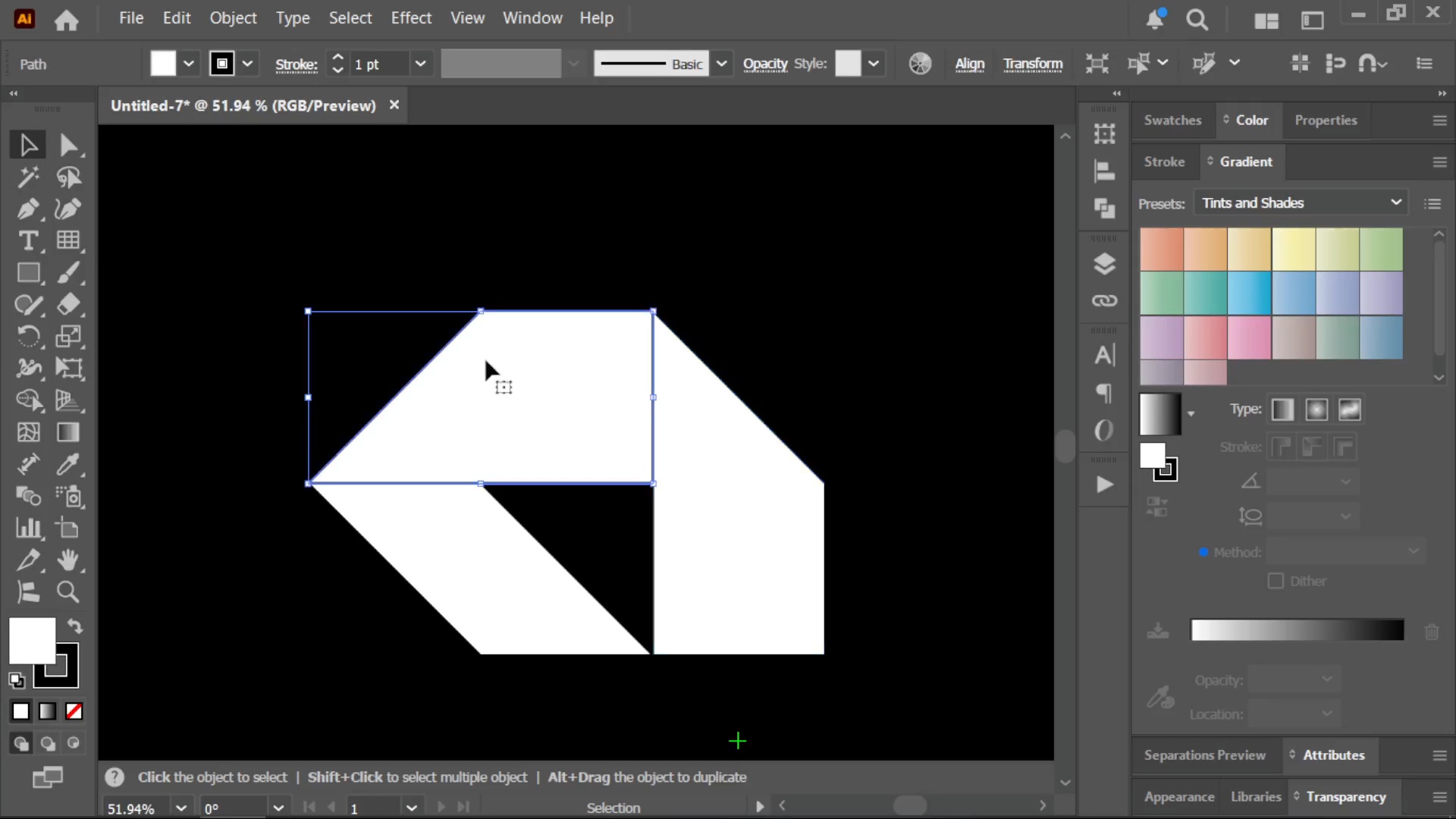Set fill mode to Color
1456x819 pixels.
(x=20, y=711)
